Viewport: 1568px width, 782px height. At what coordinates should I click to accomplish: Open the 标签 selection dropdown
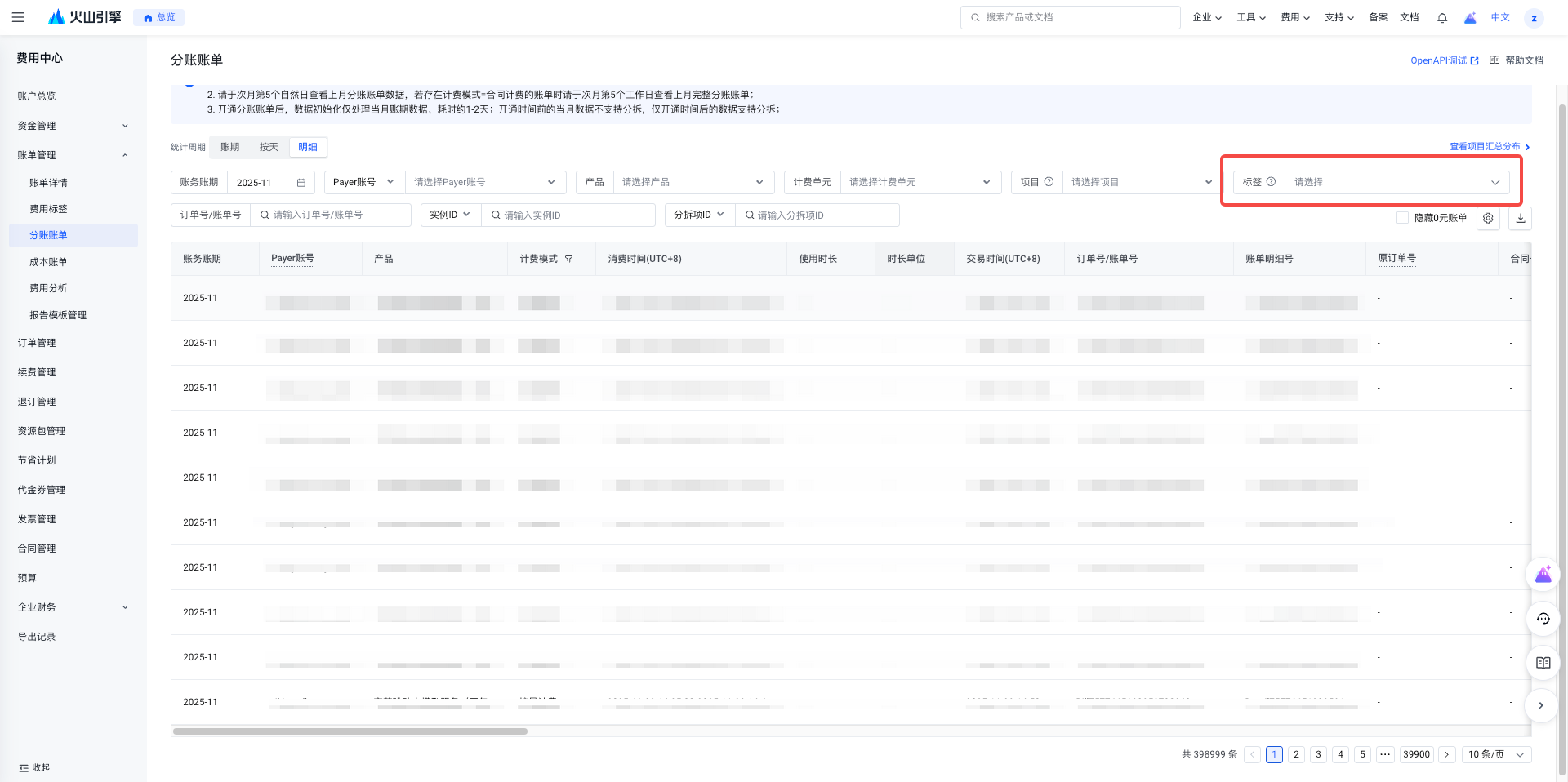(1396, 182)
